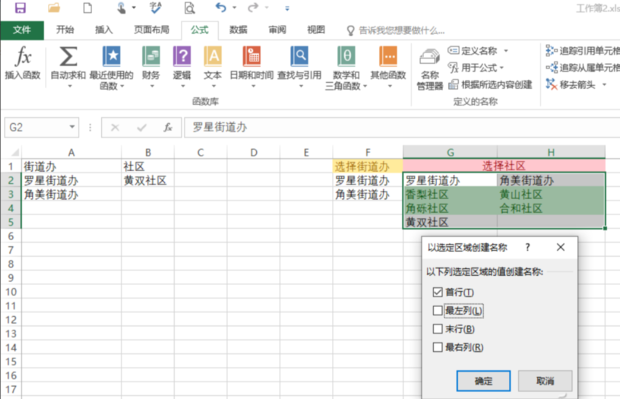Expand Undo history dropdown arrow

pos(234,8)
